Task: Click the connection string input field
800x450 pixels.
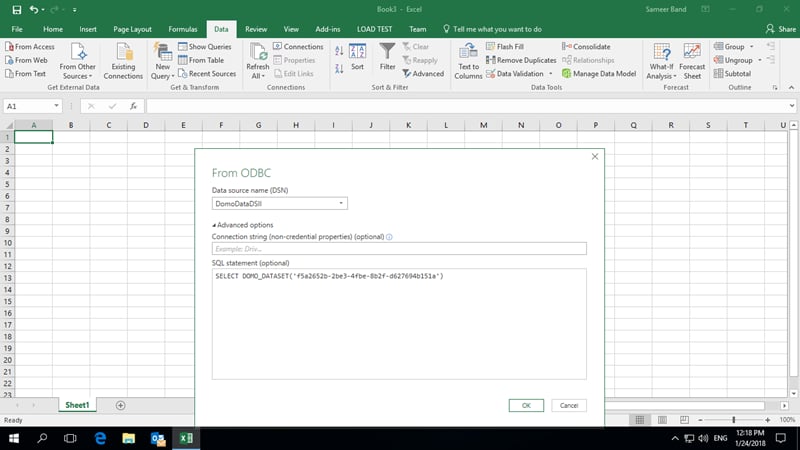Action: pos(399,249)
